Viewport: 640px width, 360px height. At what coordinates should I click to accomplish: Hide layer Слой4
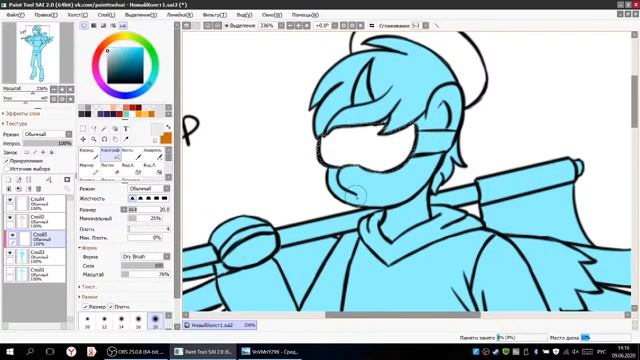tap(10, 200)
